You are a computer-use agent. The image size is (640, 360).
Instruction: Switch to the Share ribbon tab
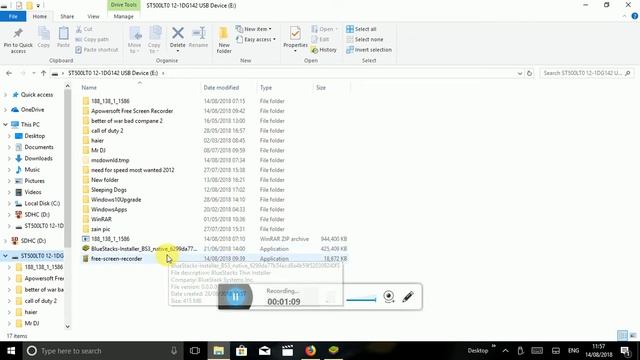click(x=67, y=16)
